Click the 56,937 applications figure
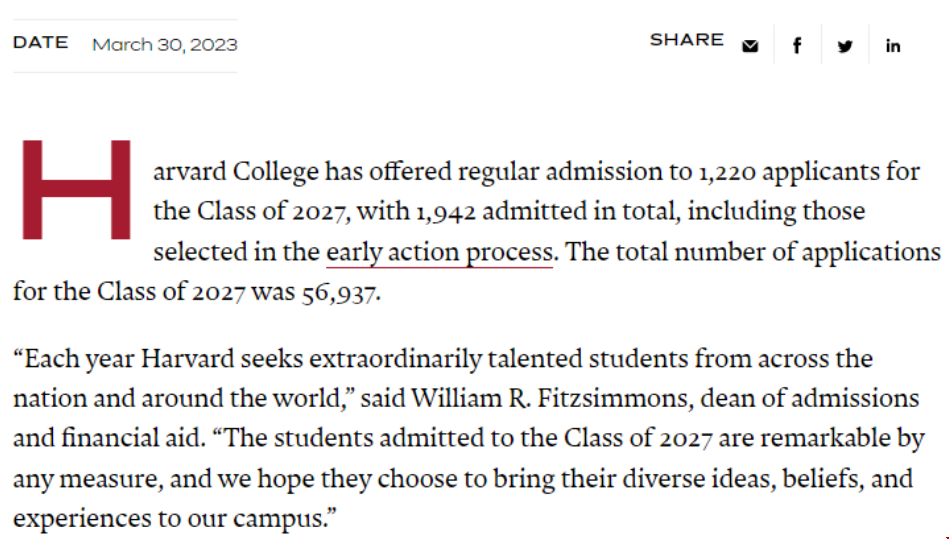Viewport: 949px width, 539px height. tap(341, 292)
